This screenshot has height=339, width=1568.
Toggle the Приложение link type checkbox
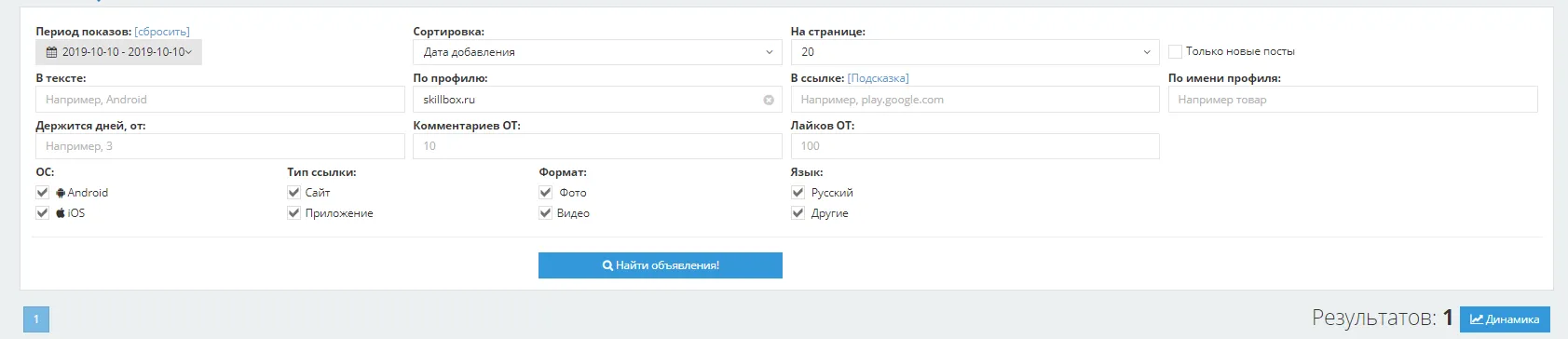(294, 213)
